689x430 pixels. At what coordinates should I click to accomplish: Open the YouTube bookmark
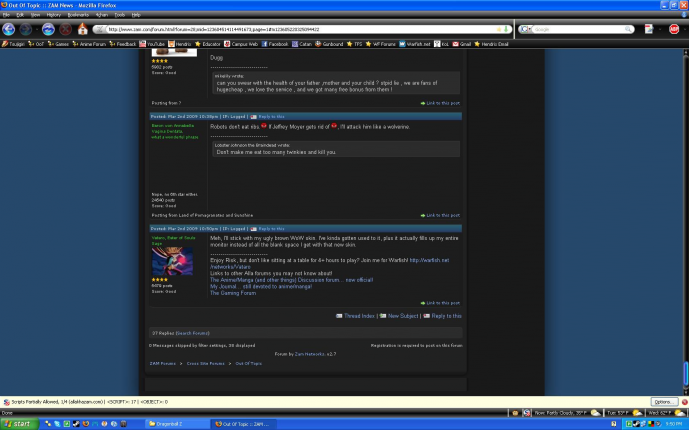point(152,44)
